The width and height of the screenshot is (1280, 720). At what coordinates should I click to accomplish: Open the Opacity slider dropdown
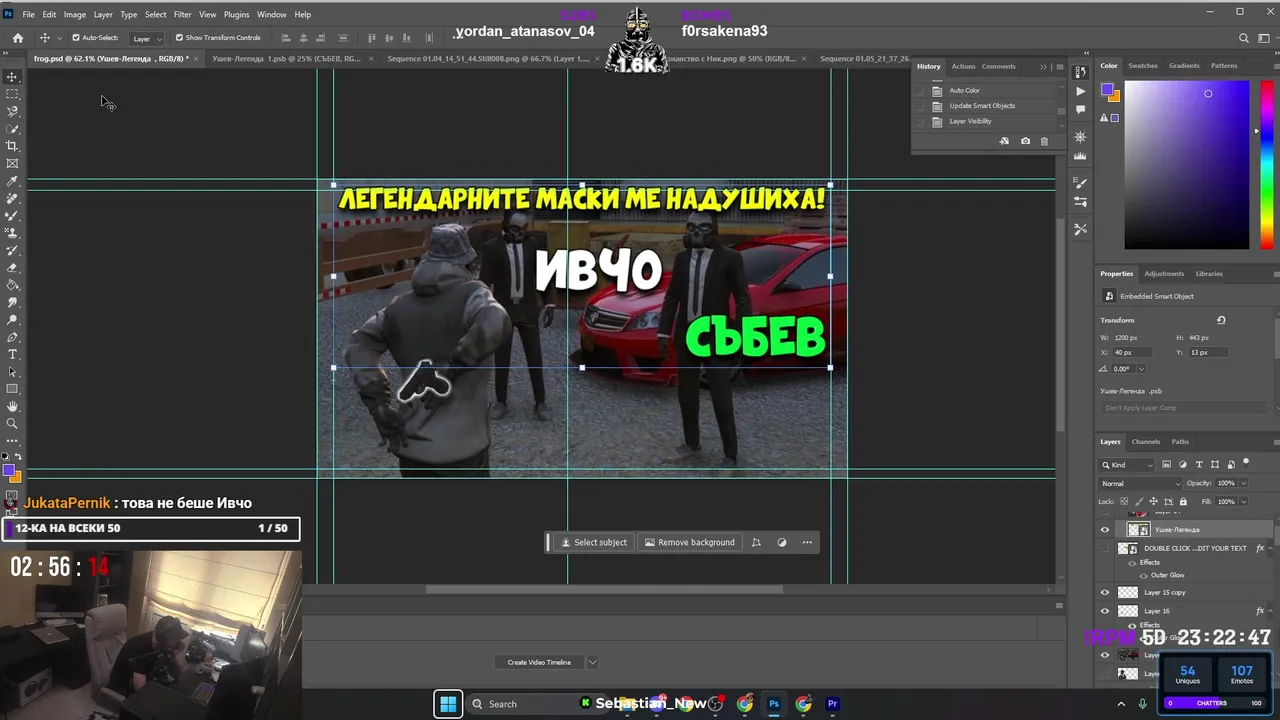click(x=1243, y=483)
